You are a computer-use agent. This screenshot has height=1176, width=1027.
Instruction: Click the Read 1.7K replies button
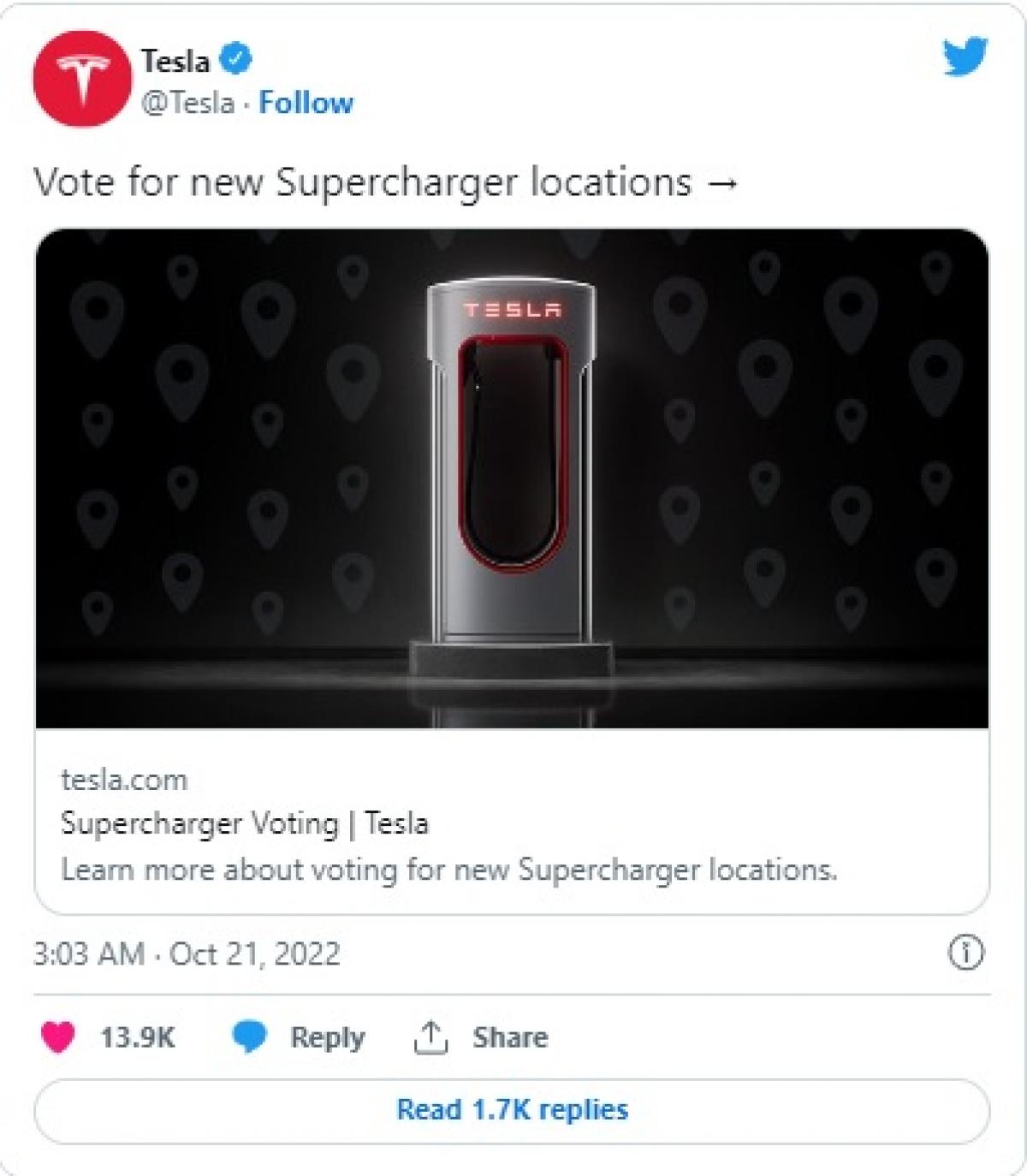point(512,1110)
